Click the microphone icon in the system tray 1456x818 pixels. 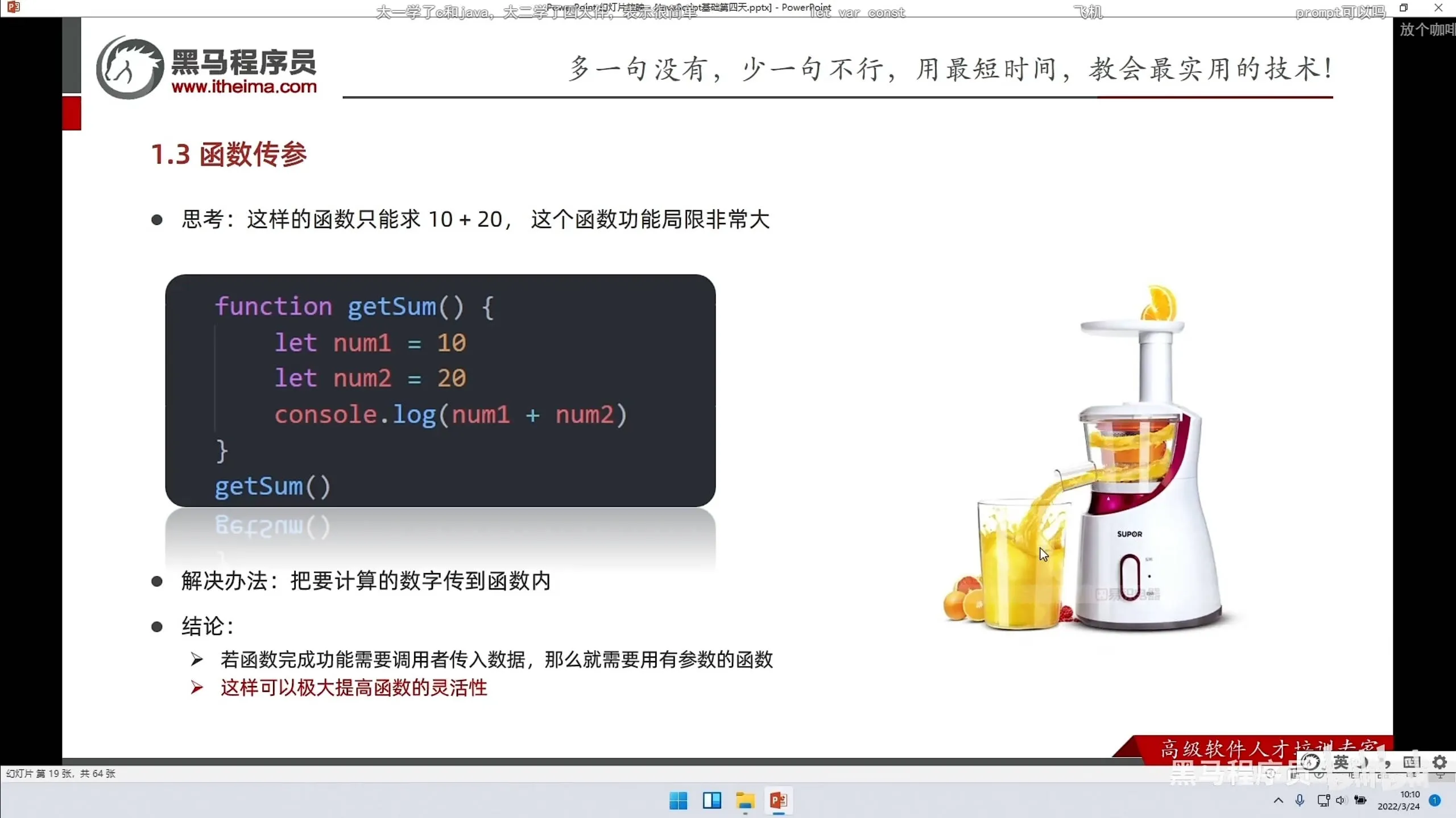click(x=1300, y=800)
